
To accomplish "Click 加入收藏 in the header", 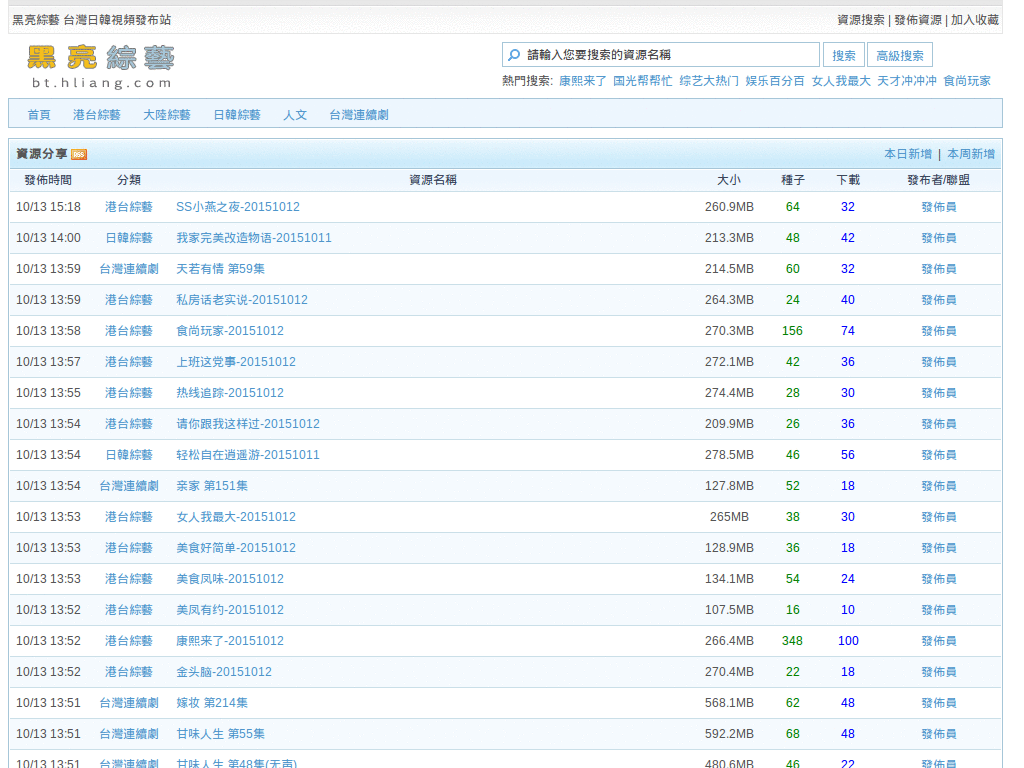I will pyautogui.click(x=975, y=20).
